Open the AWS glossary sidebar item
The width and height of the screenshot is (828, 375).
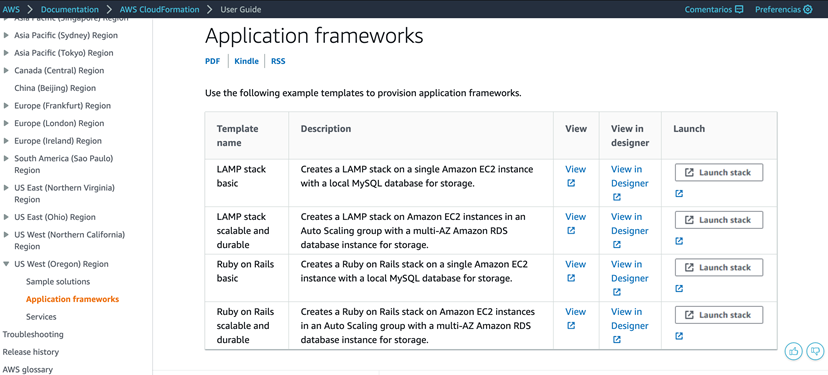pos(27,370)
